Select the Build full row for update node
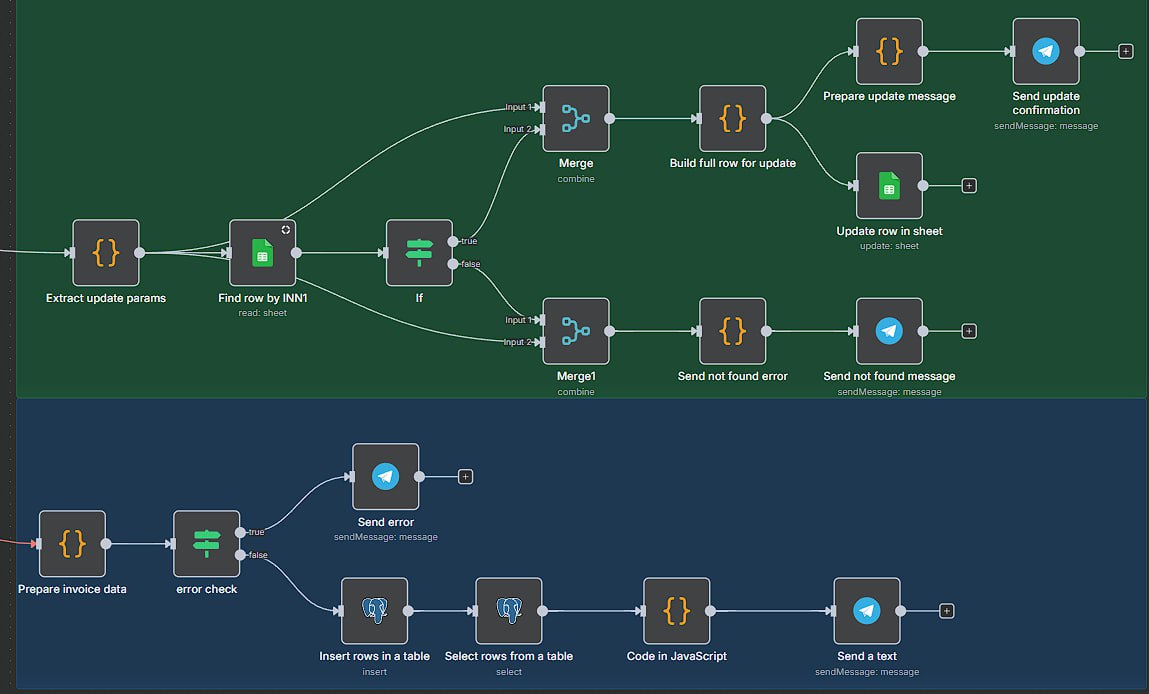The width and height of the screenshot is (1149, 694). [x=733, y=119]
